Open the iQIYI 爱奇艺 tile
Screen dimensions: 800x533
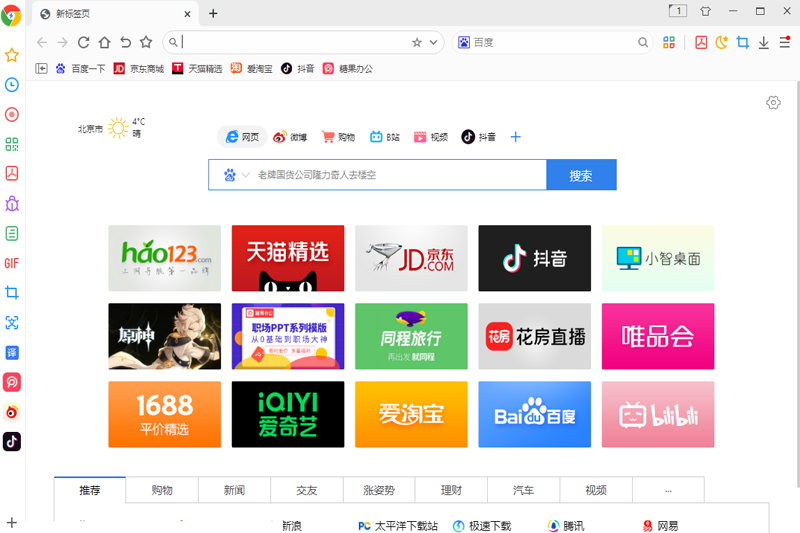tap(288, 414)
